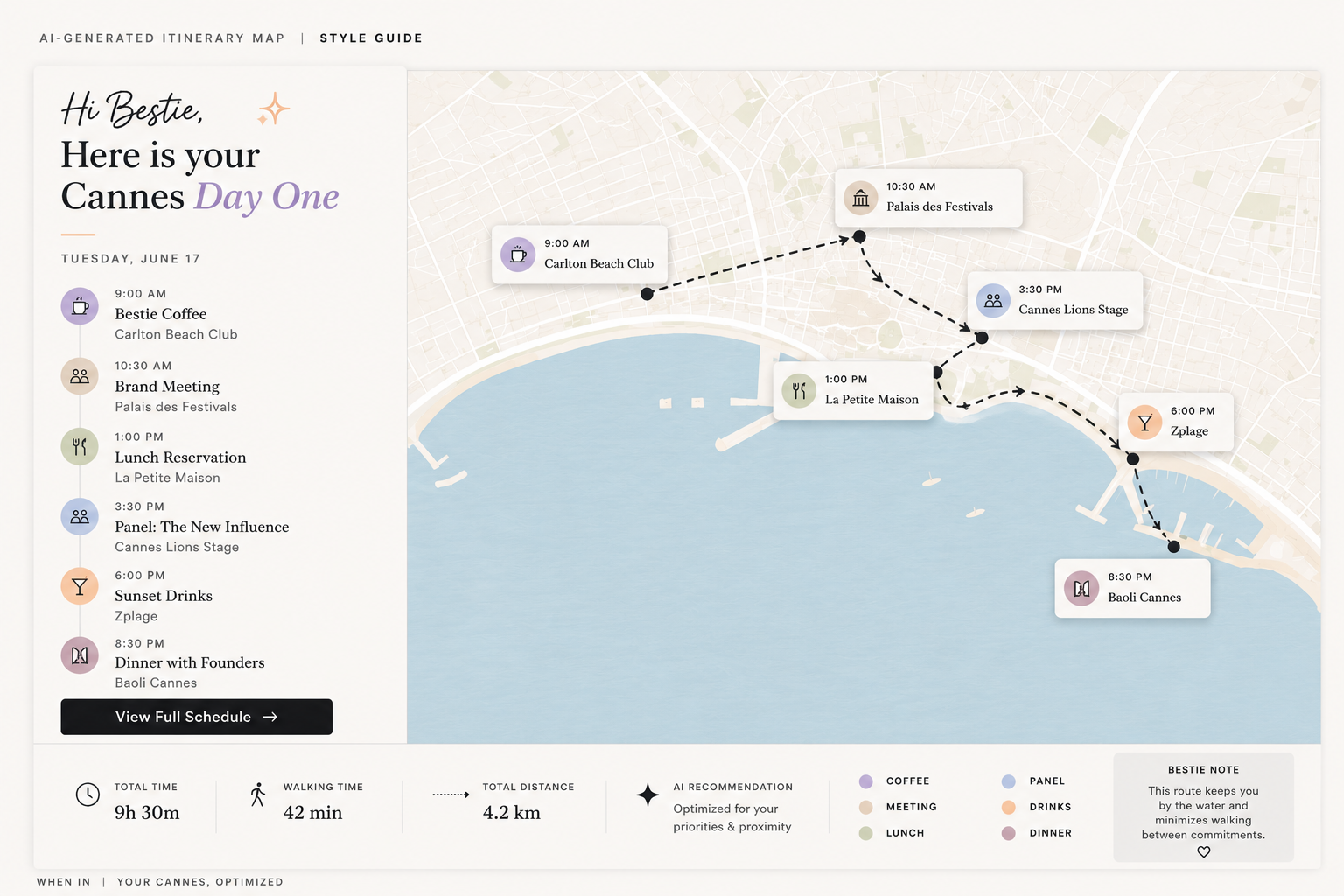
Task: Click the clock icon beside Total Time
Action: 87,794
